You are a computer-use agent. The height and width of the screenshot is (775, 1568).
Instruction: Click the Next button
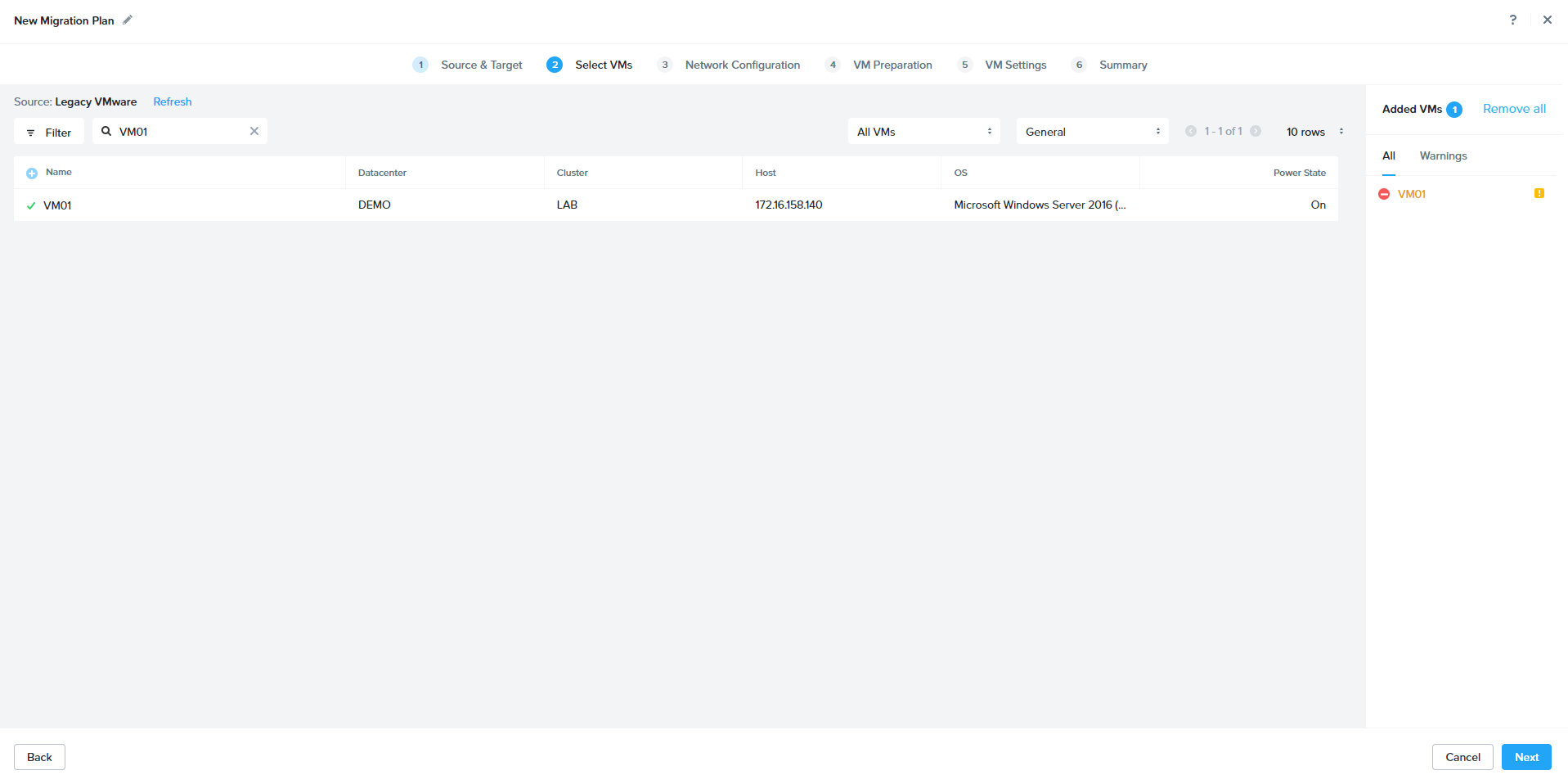pos(1525,757)
